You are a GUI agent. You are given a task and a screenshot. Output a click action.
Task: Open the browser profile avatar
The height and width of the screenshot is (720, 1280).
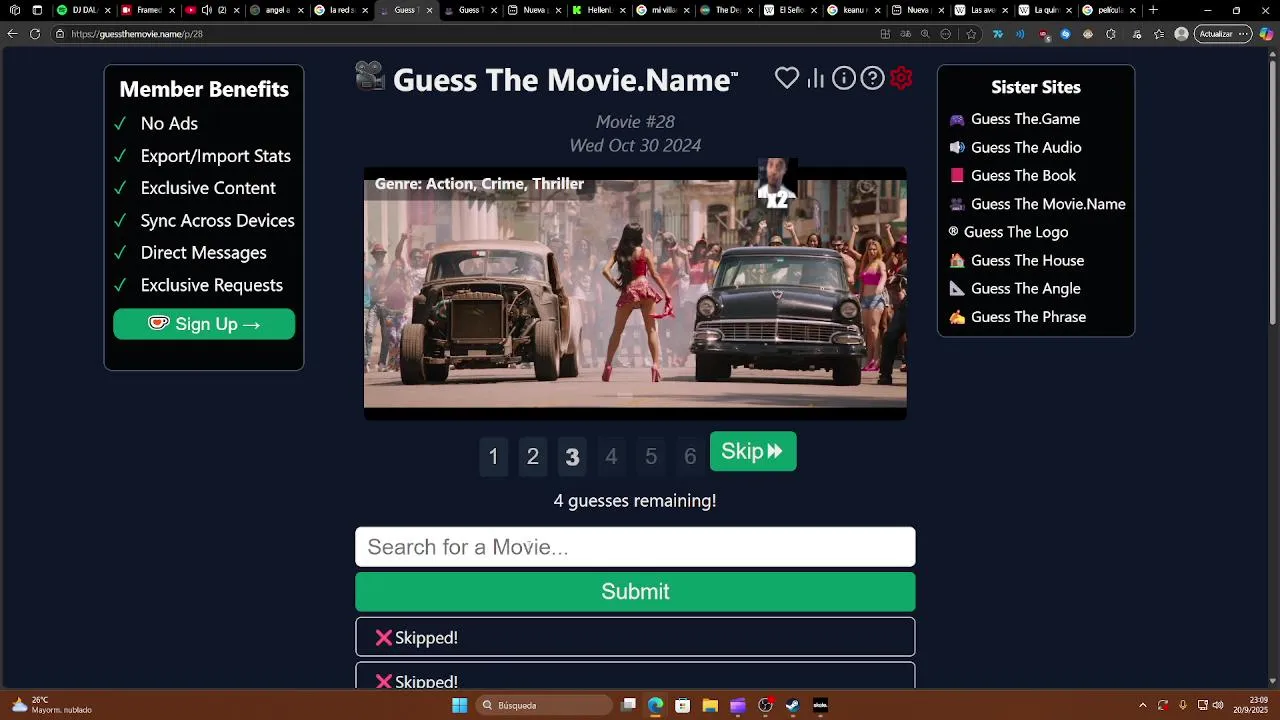click(x=1181, y=34)
